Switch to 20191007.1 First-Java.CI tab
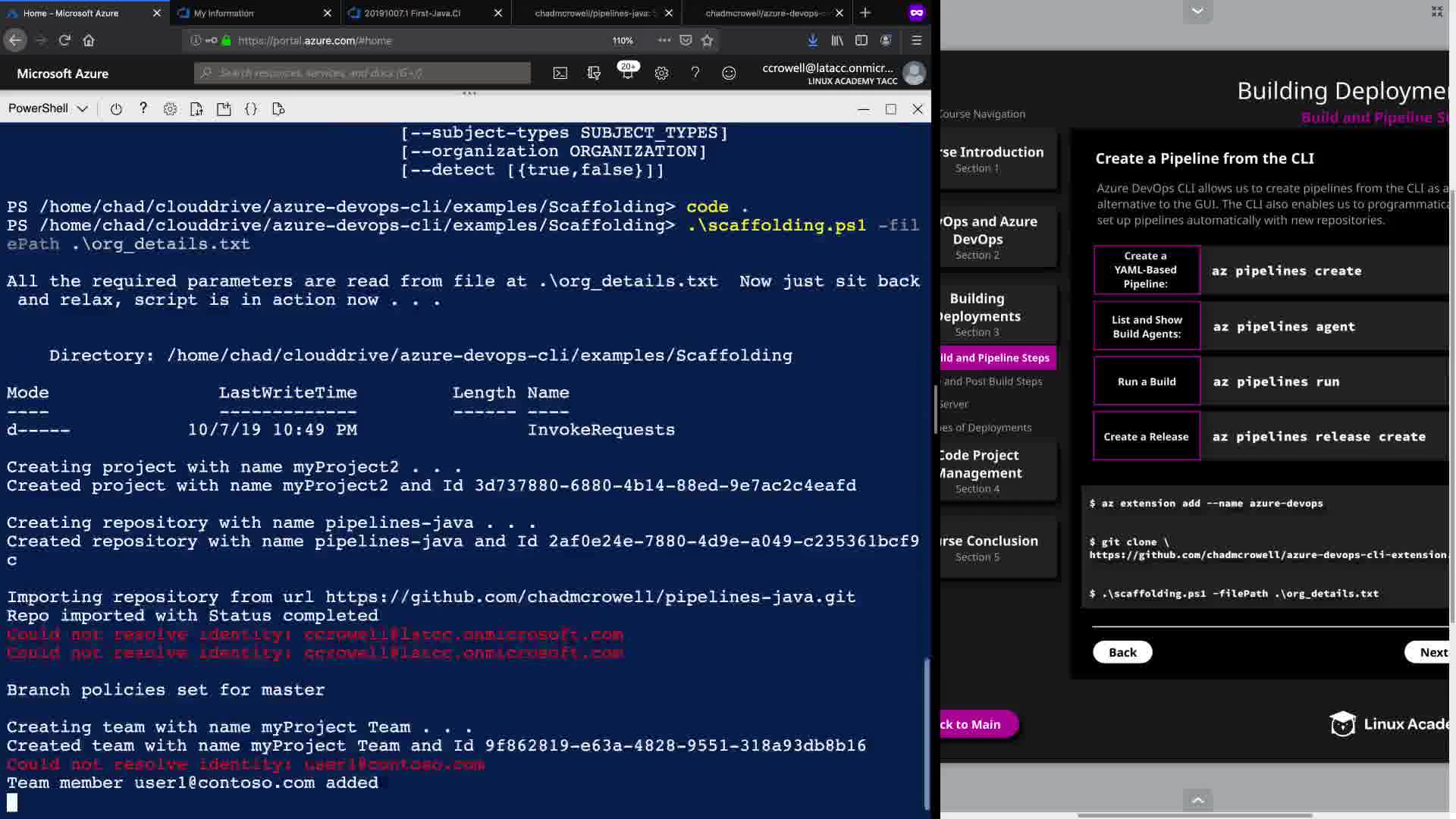The image size is (1456, 819). click(x=412, y=13)
